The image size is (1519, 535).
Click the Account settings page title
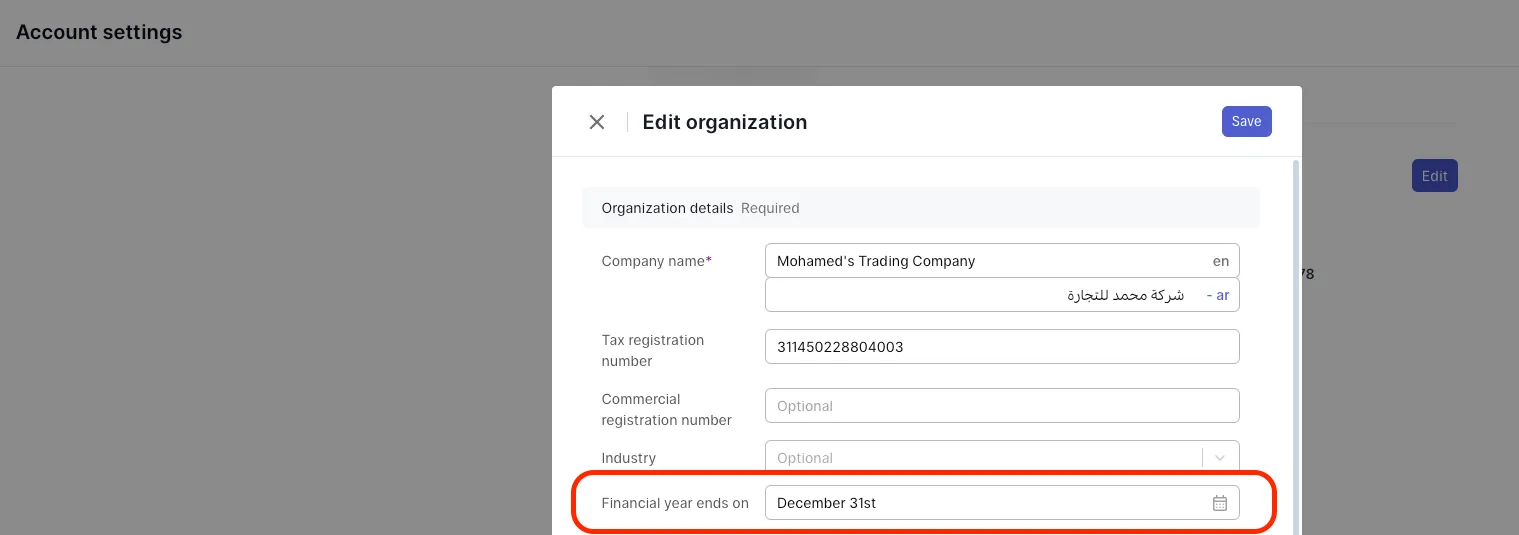[x=99, y=32]
